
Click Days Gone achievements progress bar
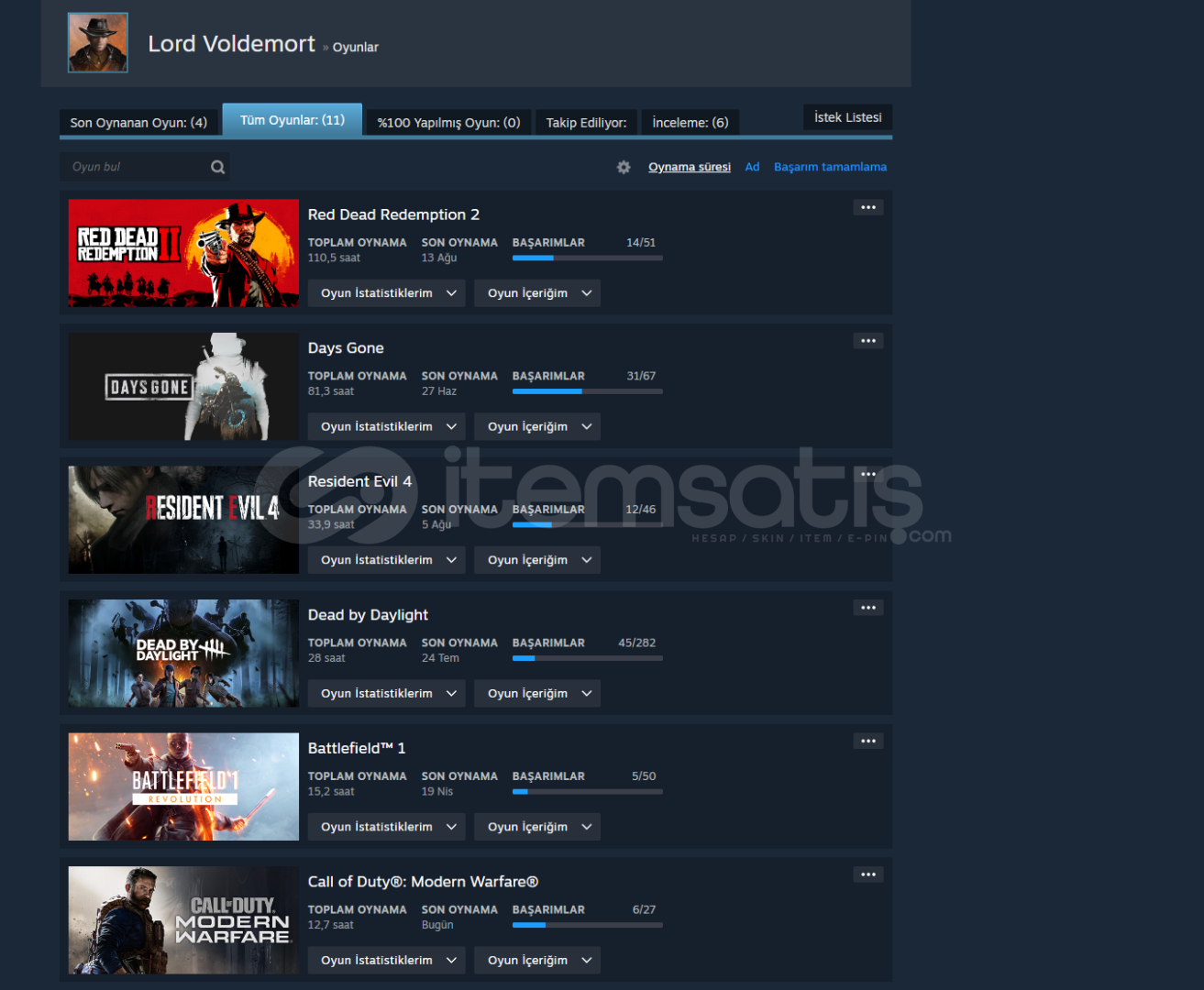[x=588, y=391]
